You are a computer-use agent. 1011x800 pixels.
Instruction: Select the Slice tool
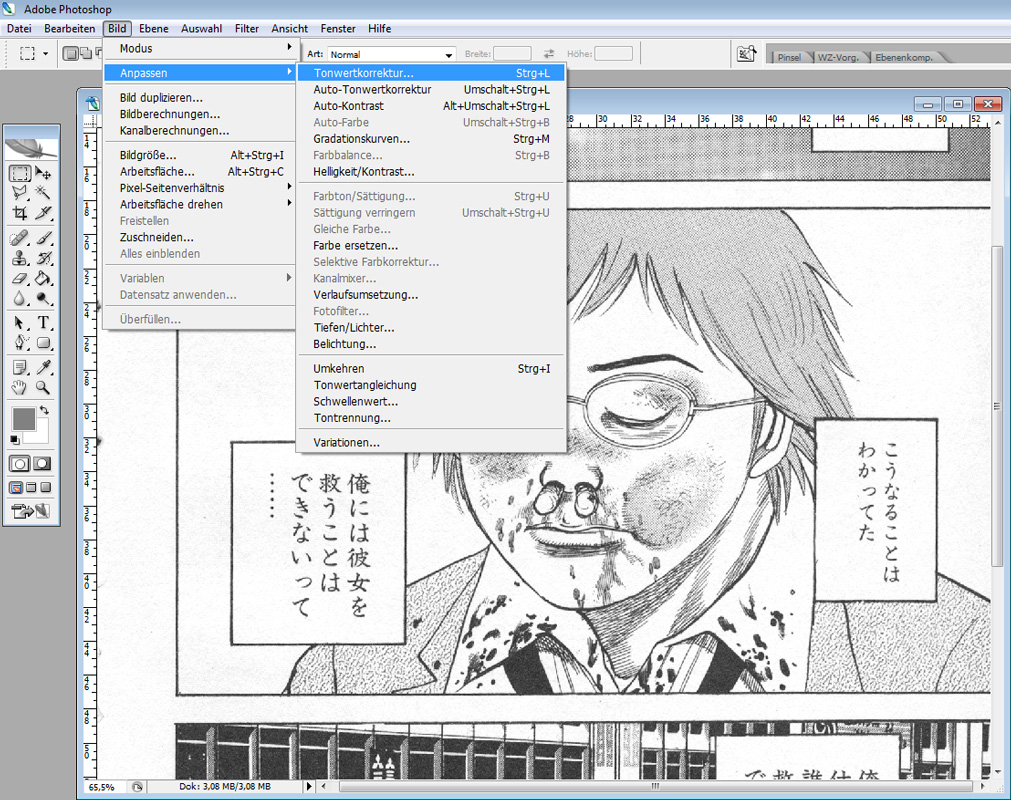(x=43, y=212)
